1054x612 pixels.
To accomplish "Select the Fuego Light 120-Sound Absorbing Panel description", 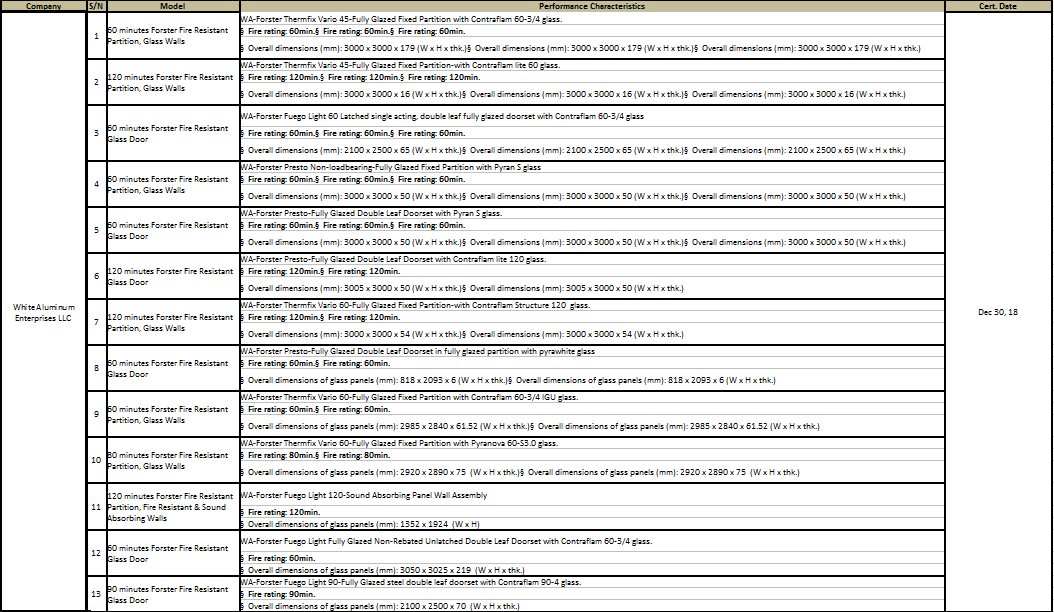I will coord(365,495).
